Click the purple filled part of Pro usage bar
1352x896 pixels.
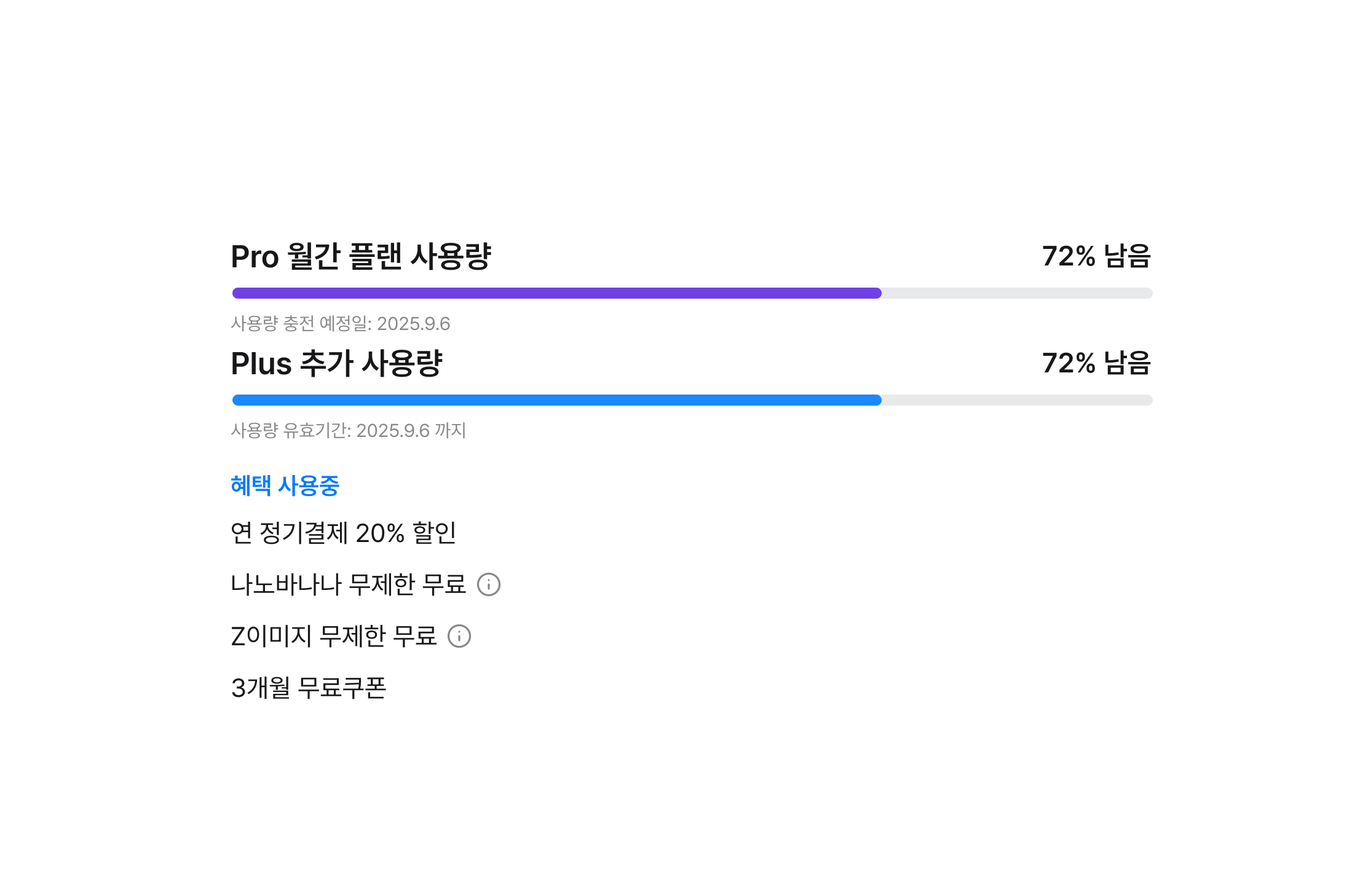556,293
